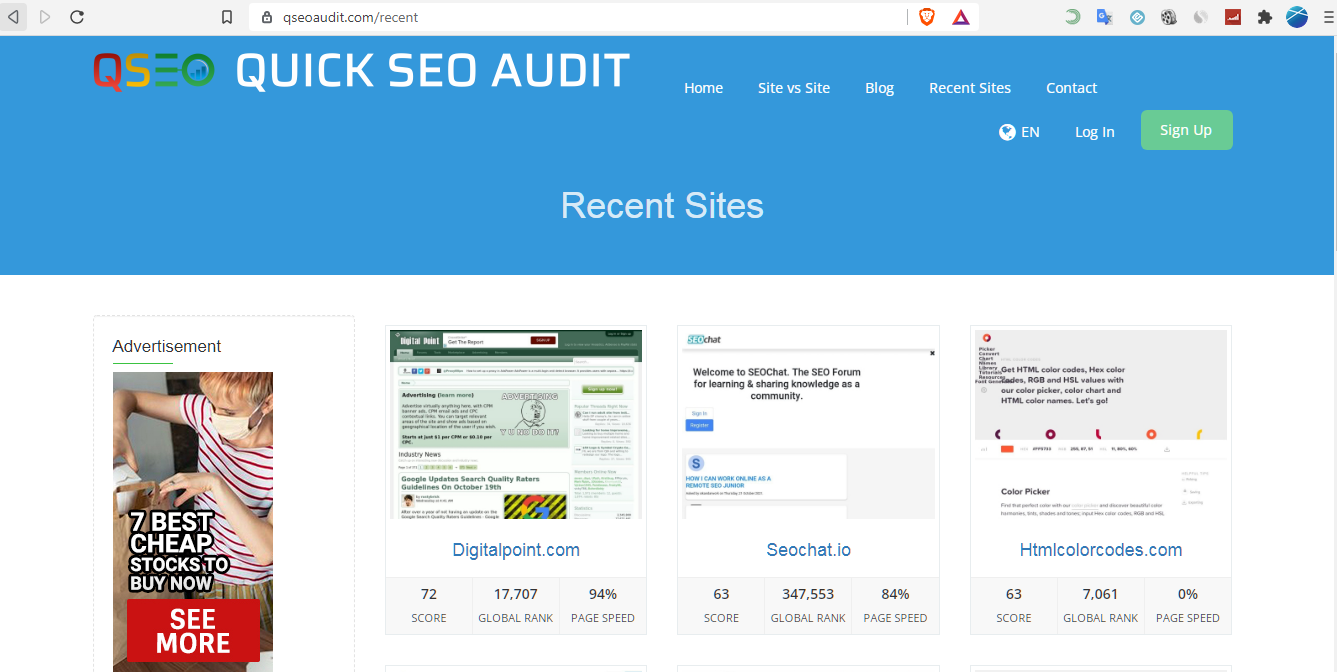The image size is (1337, 672).
Task: Click the QSEO colorful logo
Action: coord(153,71)
